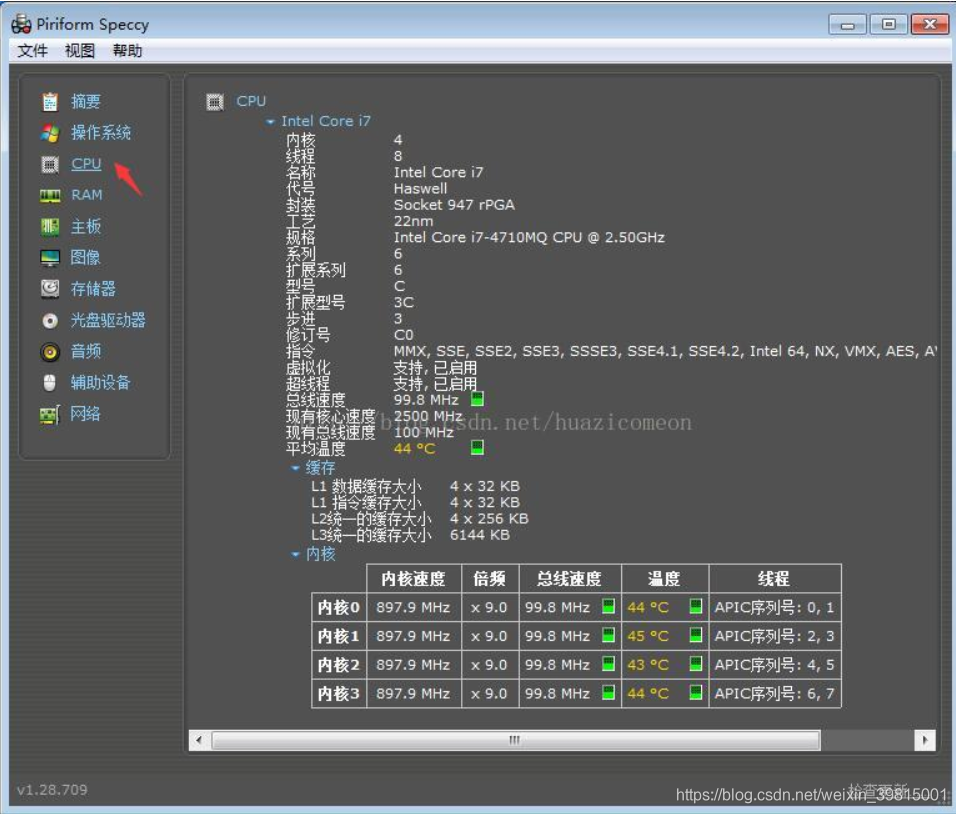Minimize the Speccy window
This screenshot has height=814, width=956.
click(847, 25)
